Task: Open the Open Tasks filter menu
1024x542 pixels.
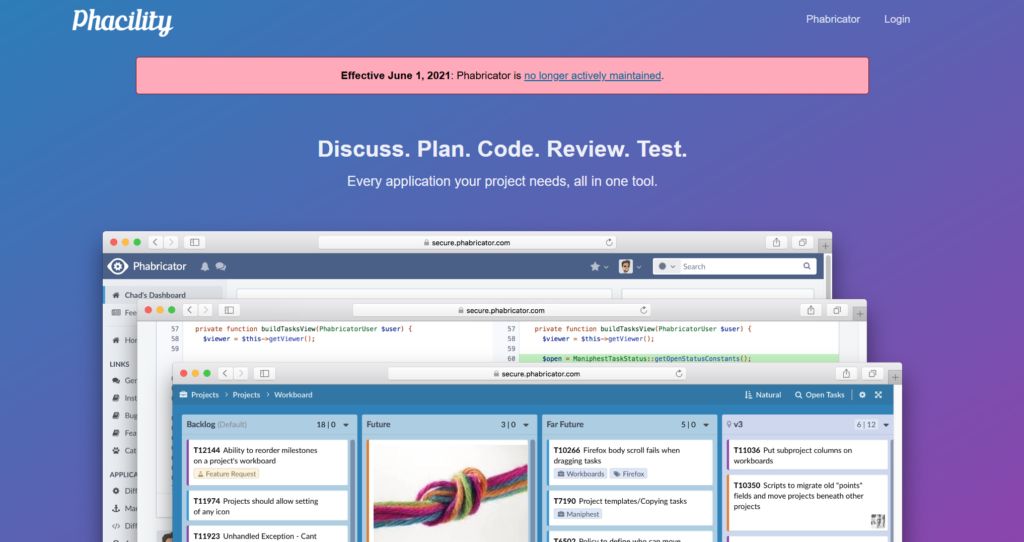Action: [x=820, y=394]
